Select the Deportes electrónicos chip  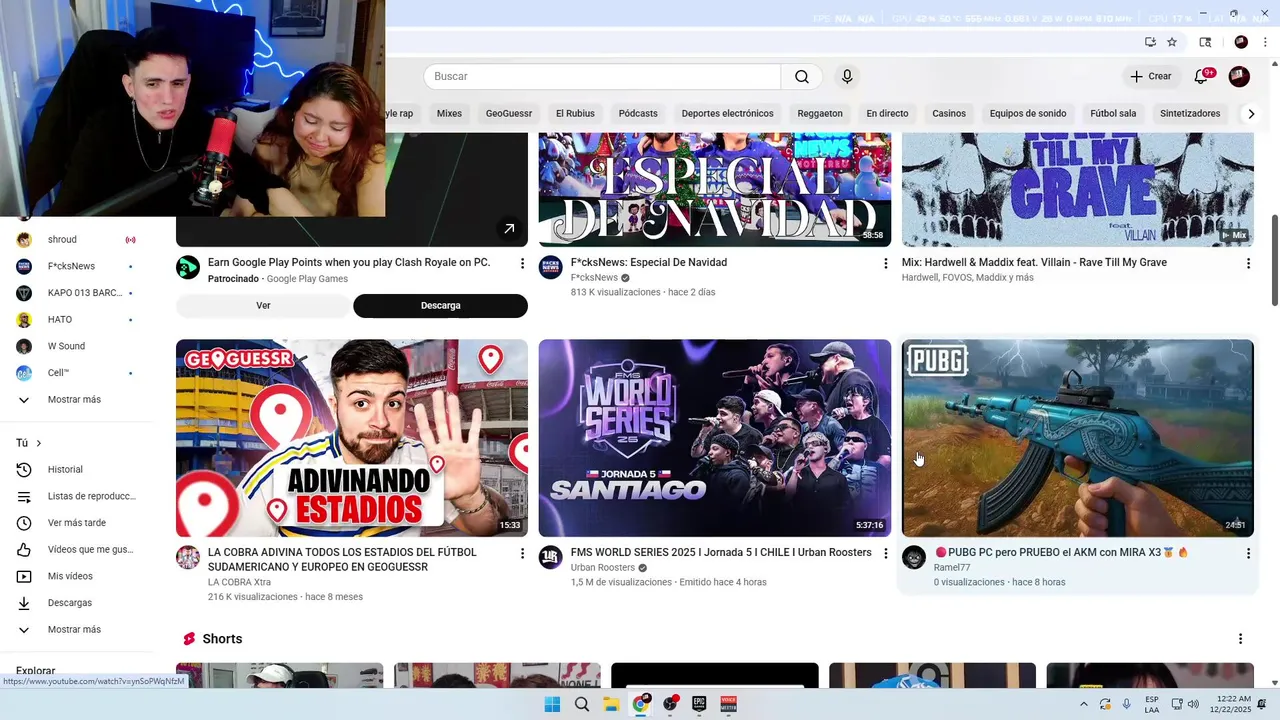(728, 114)
